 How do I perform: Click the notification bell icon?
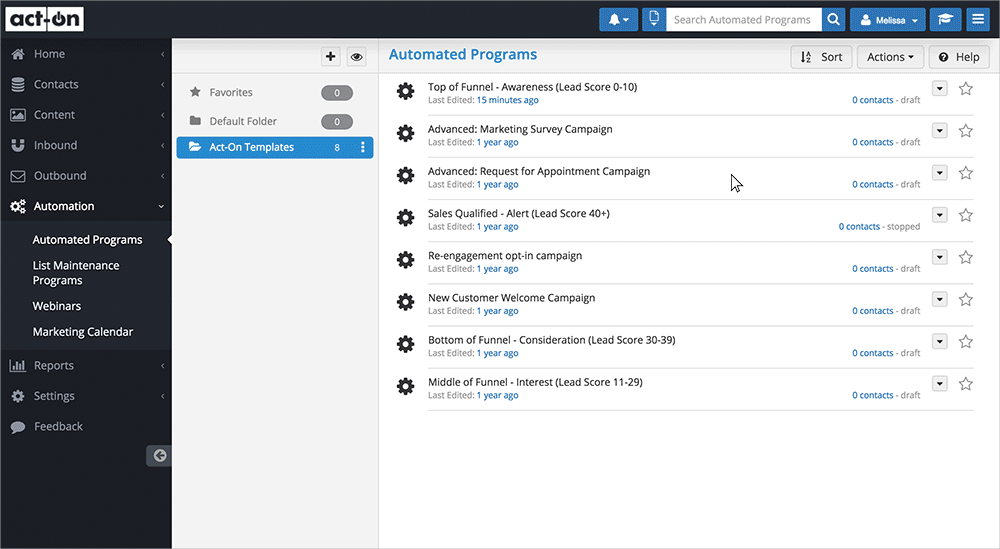[618, 20]
